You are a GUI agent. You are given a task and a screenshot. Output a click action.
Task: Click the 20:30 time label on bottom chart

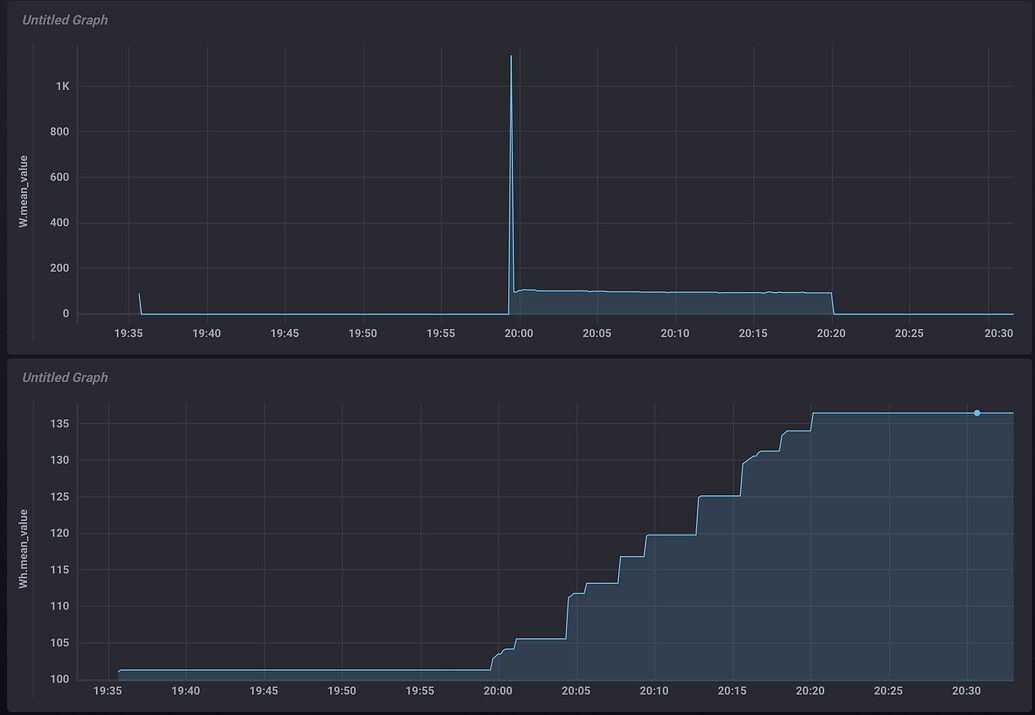965,690
